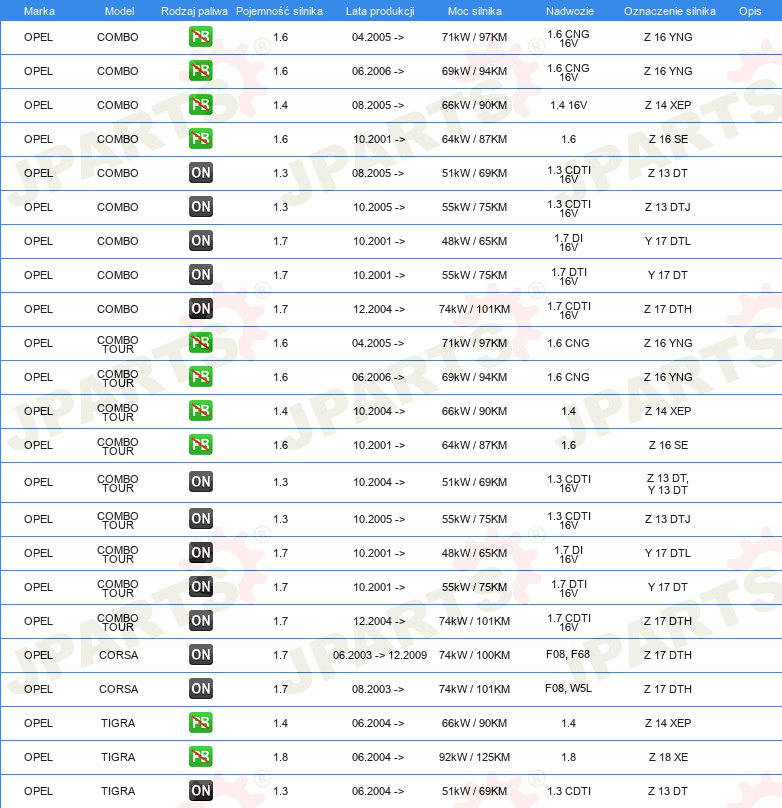The image size is (782, 808).
Task: Click the ON diesel icon in Corsa F08, W5L row
Action: point(200,689)
